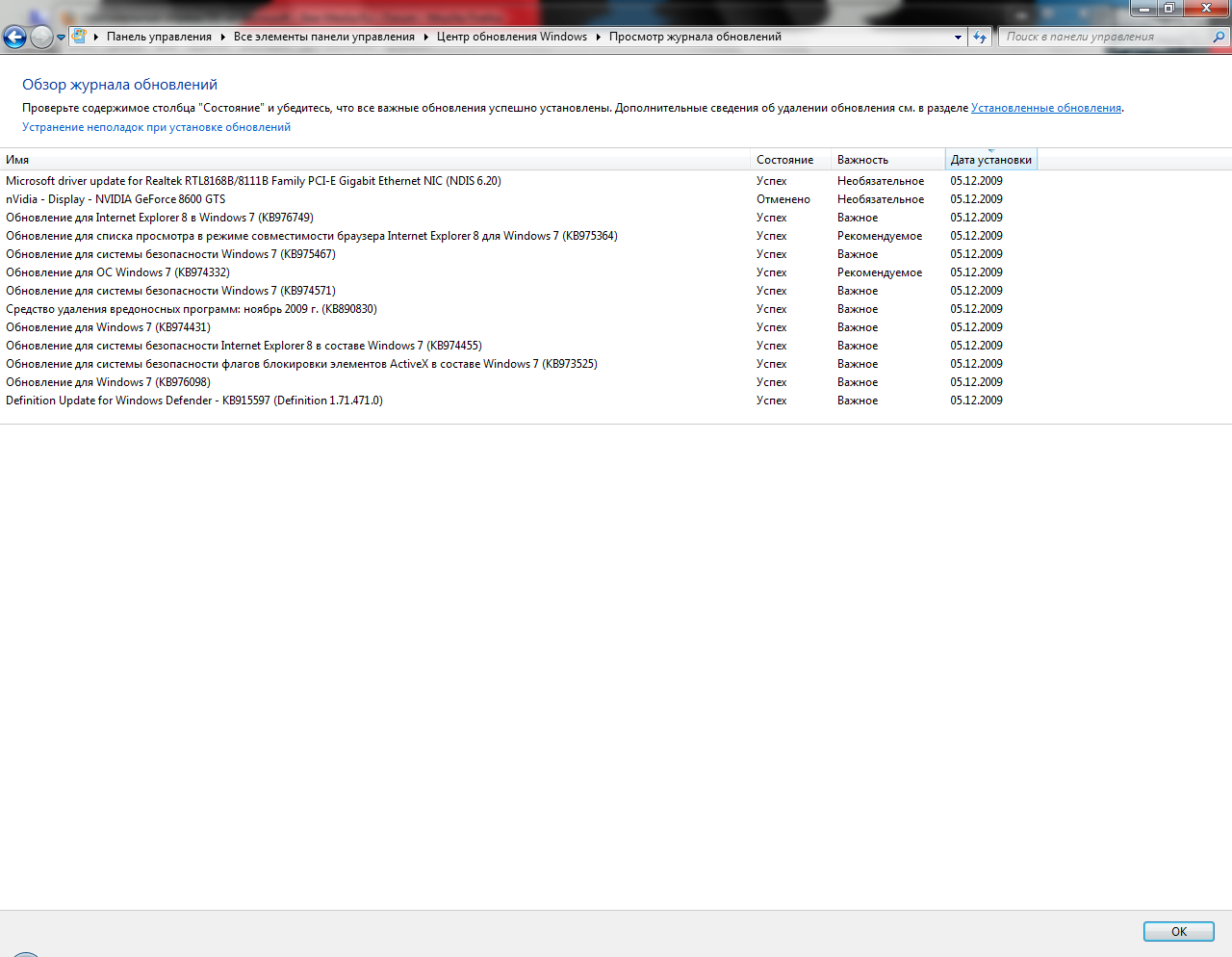1232x957 pixels.
Task: Select the compatibility view list update KB975364
Action: click(520, 236)
